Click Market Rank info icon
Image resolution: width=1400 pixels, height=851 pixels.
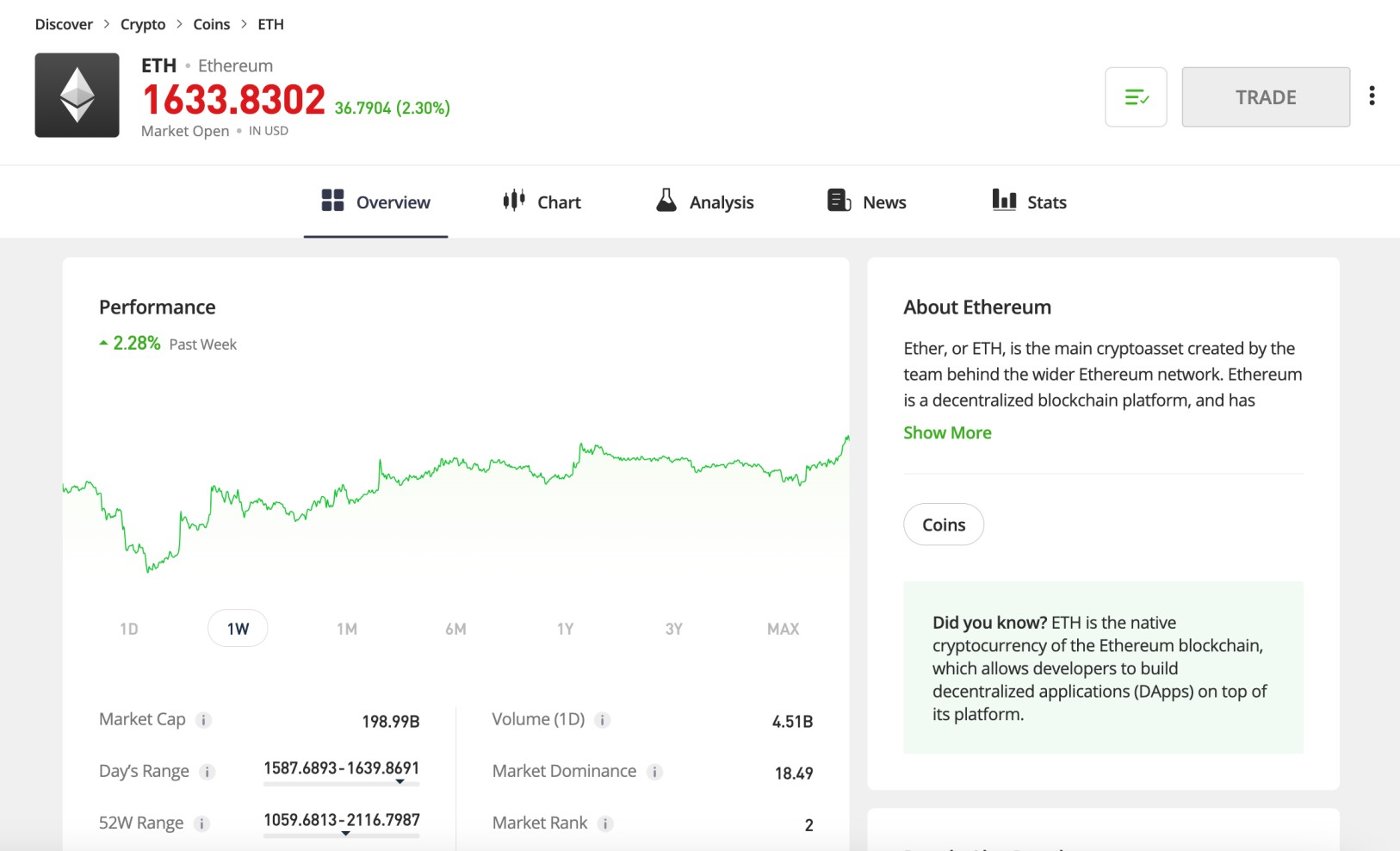(x=606, y=823)
